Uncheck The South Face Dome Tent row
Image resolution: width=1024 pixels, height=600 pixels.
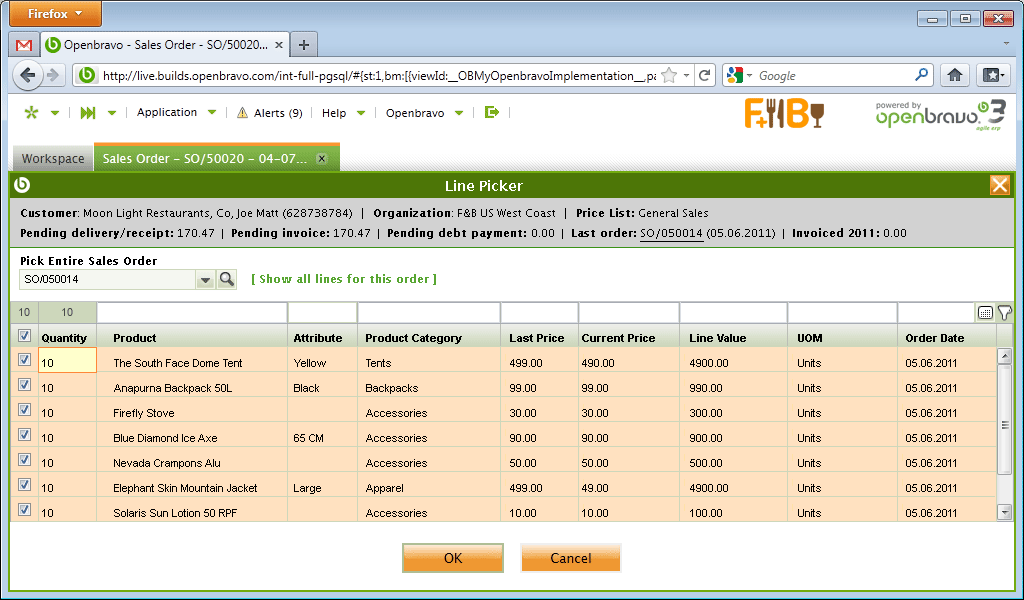click(x=24, y=360)
